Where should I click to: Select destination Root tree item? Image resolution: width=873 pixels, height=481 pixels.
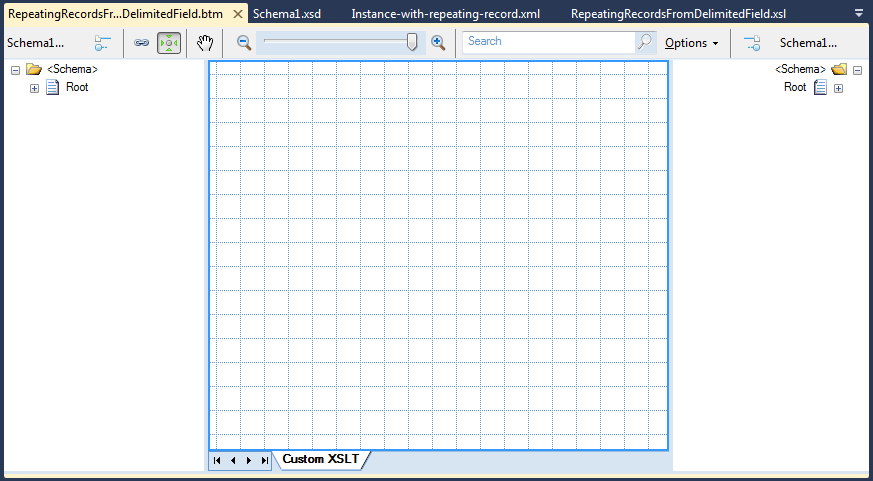click(x=795, y=87)
